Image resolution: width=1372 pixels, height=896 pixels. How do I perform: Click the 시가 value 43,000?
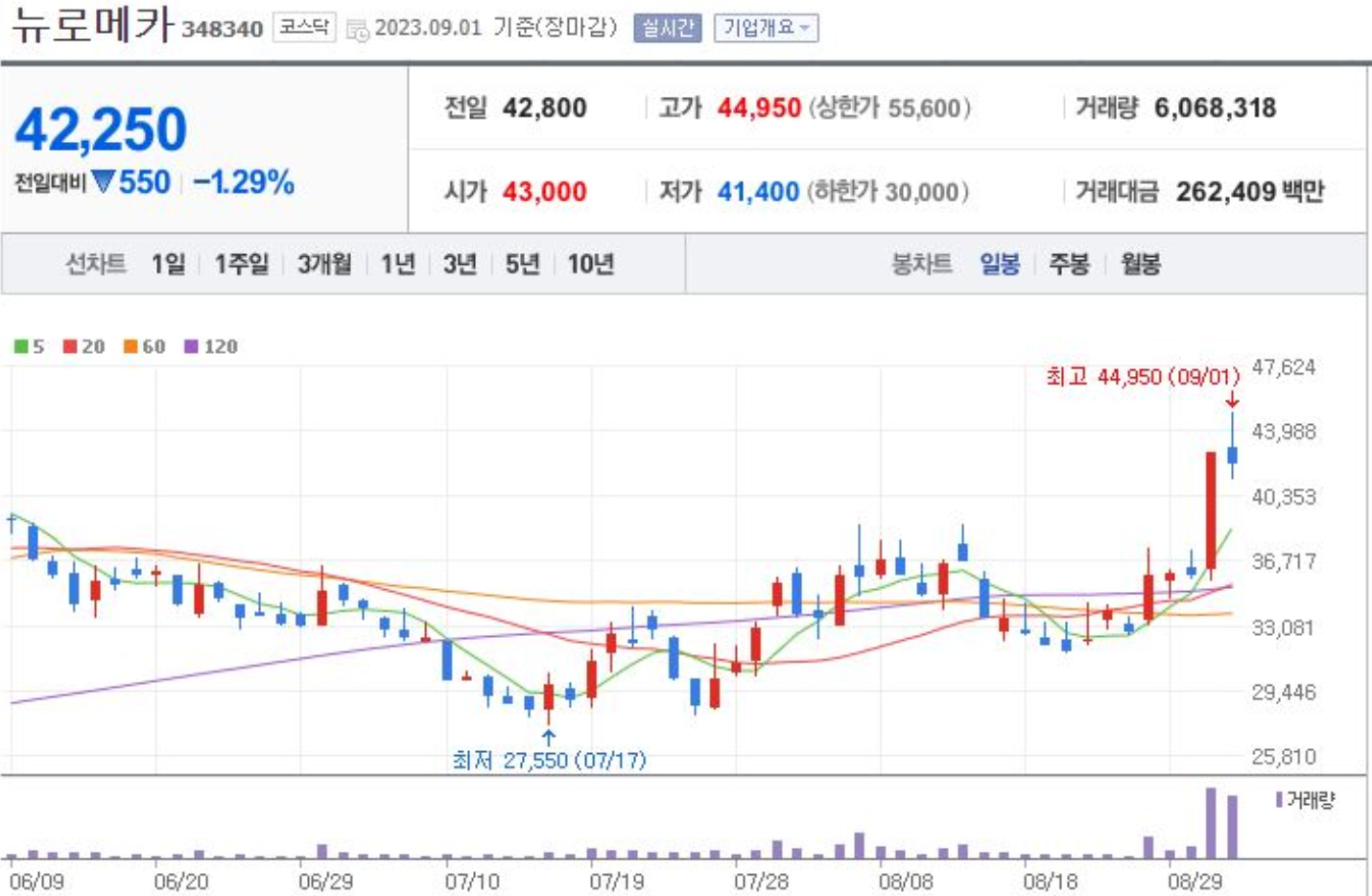coord(545,192)
